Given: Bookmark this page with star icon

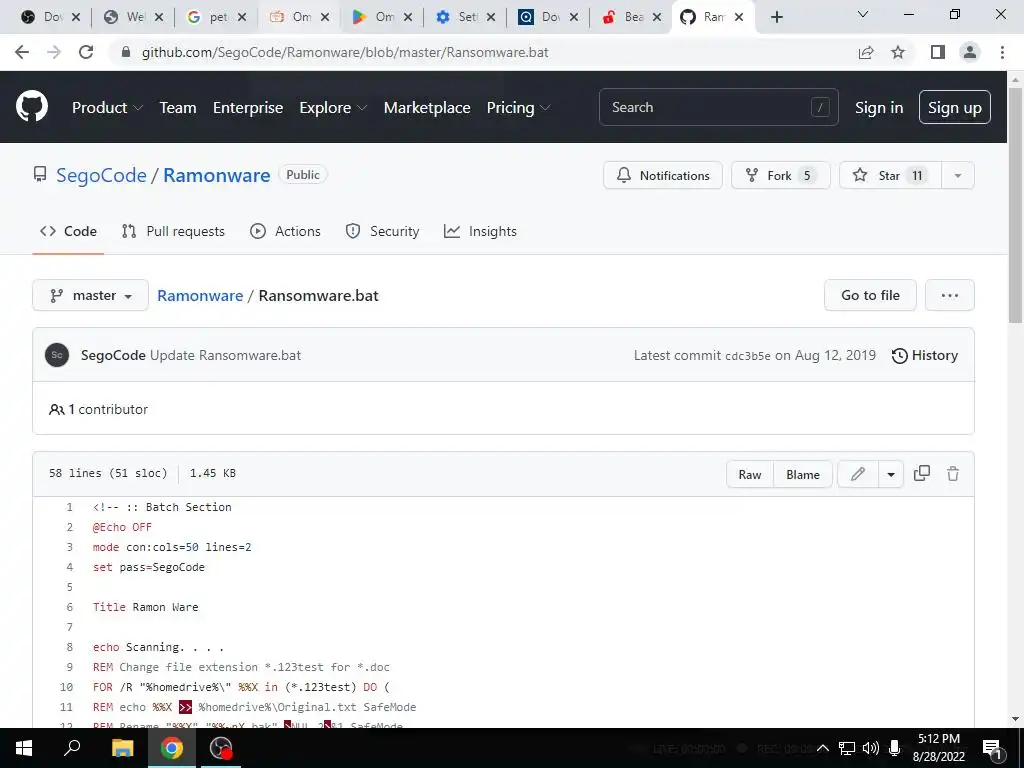Looking at the screenshot, I should pyautogui.click(x=898, y=52).
